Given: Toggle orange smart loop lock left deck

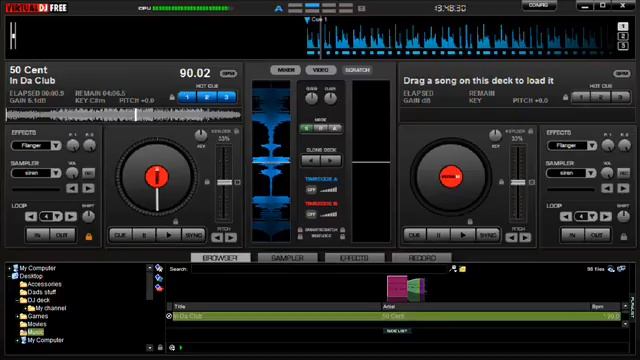Looking at the screenshot, I should pyautogui.click(x=89, y=236).
